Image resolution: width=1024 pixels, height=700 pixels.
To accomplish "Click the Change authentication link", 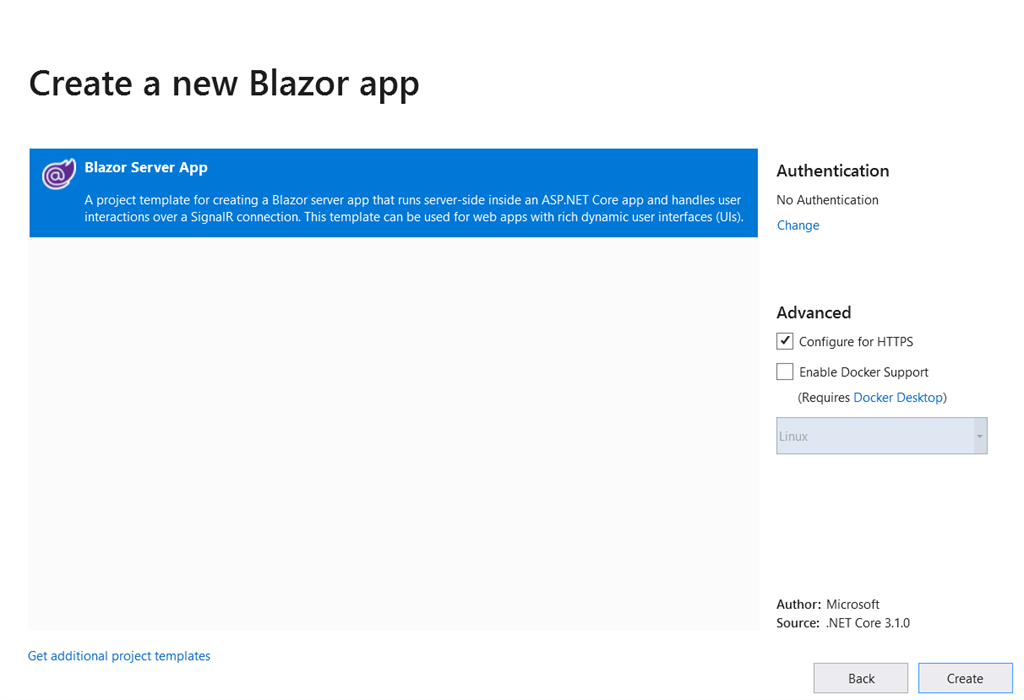I will [798, 226].
